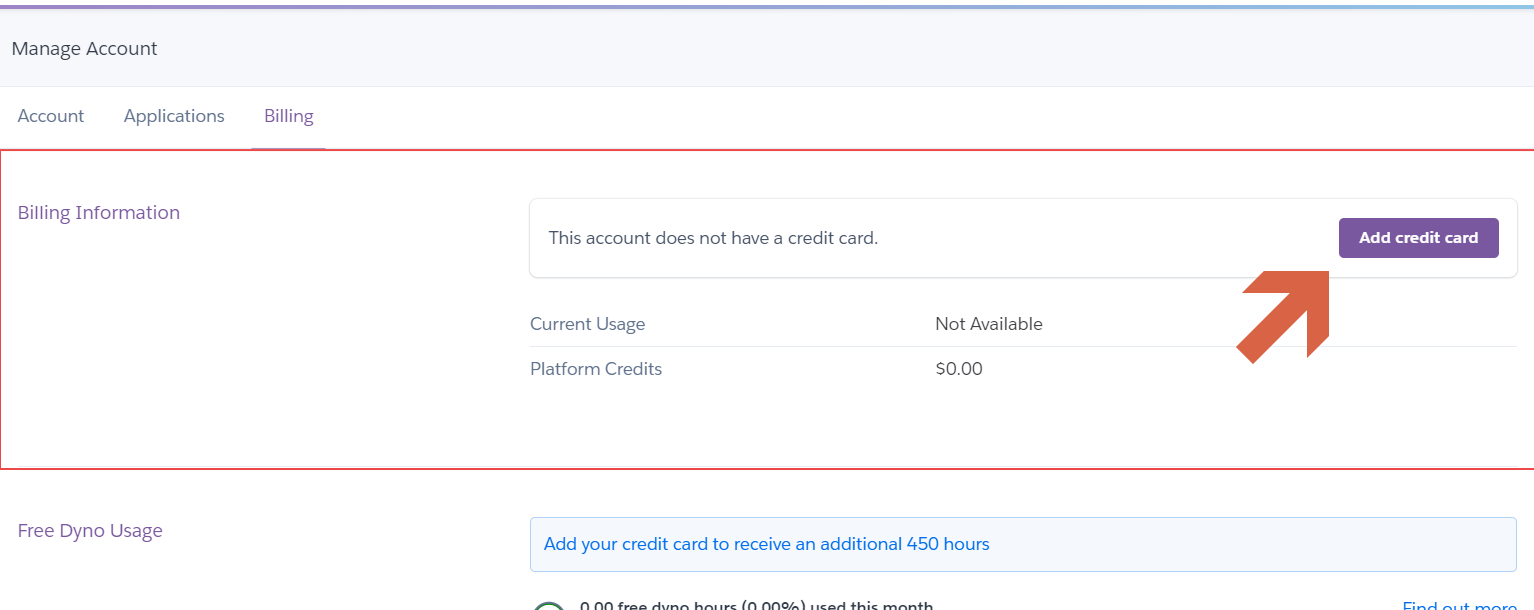Click the Billing Information section heading
The image size is (1534, 610).
point(99,212)
